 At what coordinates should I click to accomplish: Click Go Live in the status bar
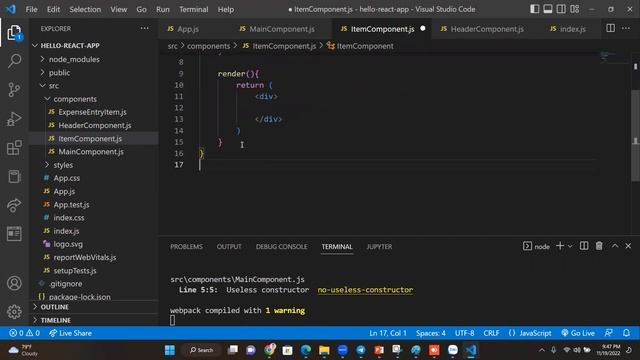click(578, 333)
